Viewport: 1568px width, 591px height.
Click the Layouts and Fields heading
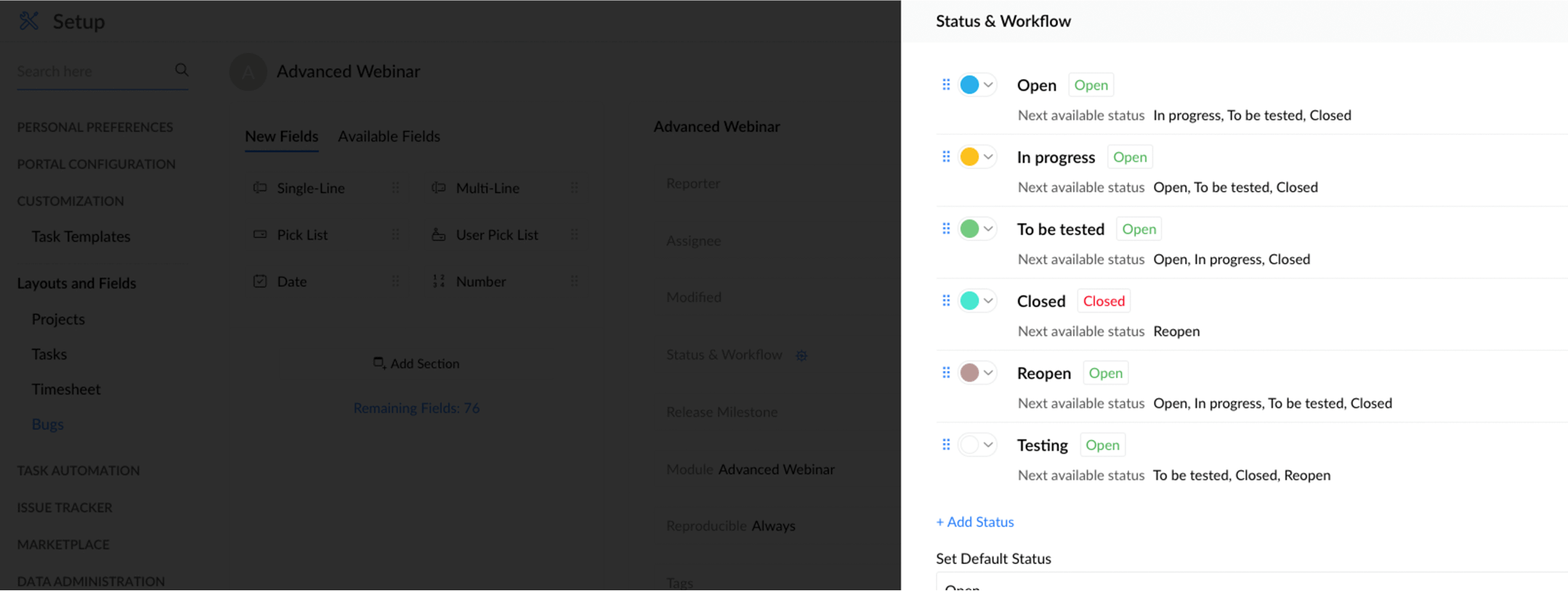(x=76, y=283)
